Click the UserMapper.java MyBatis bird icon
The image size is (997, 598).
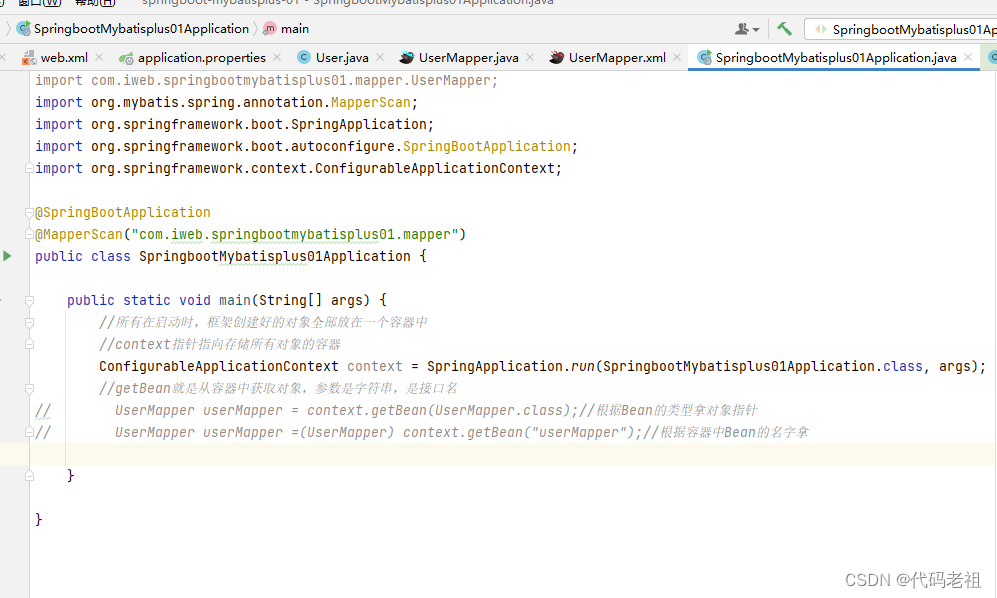point(406,57)
